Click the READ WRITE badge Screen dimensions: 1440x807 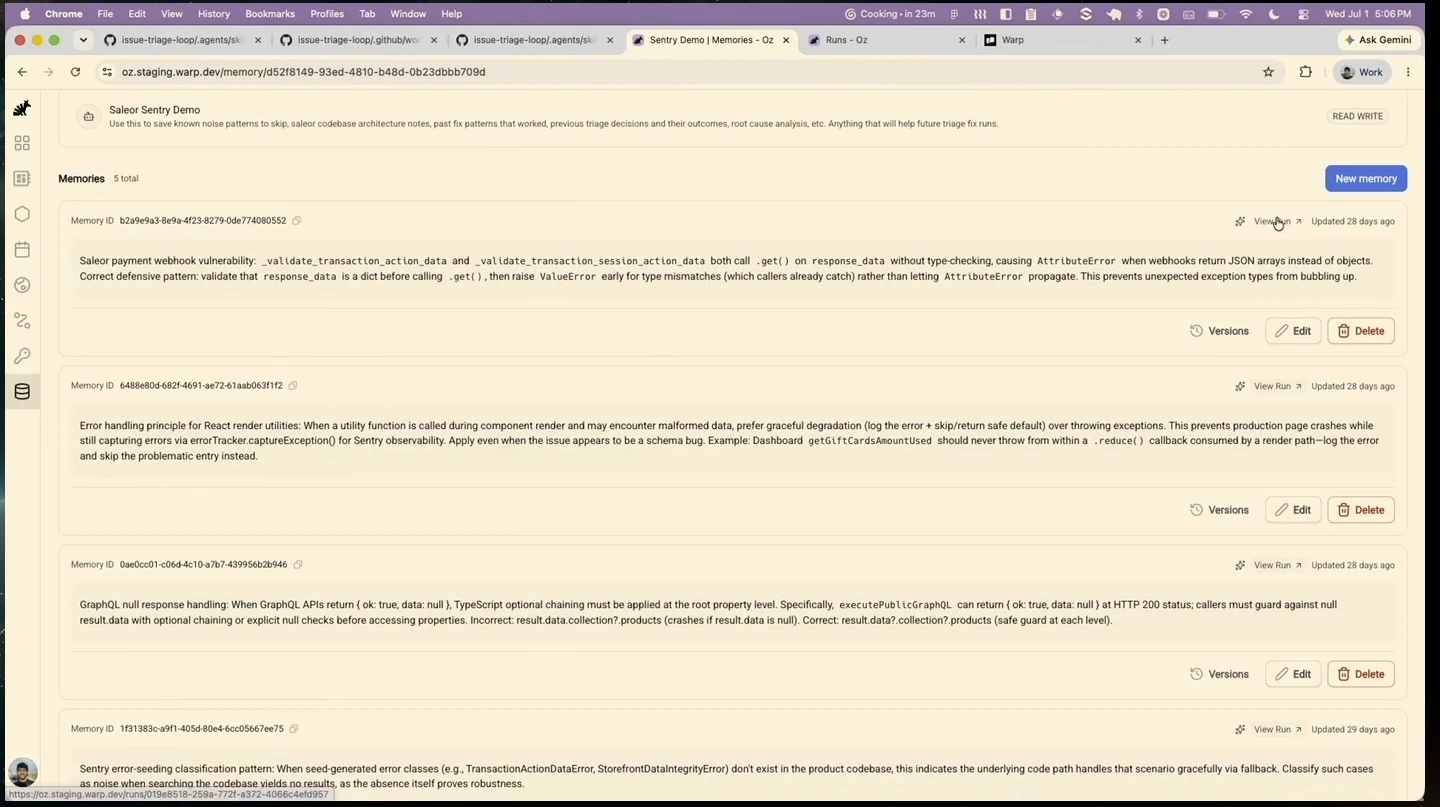point(1357,116)
